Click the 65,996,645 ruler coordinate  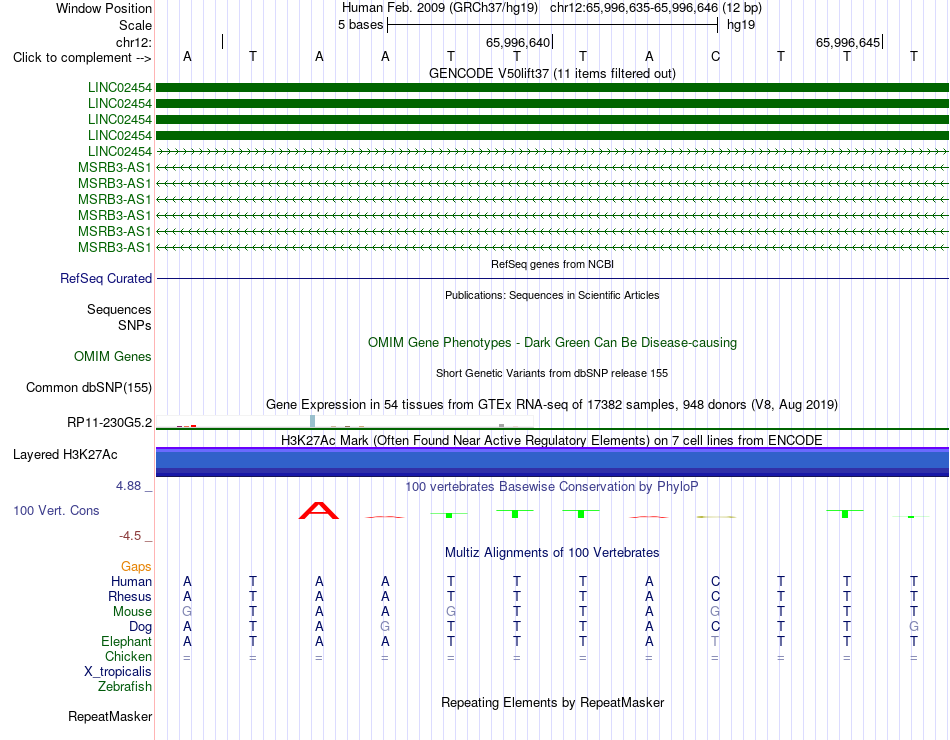click(848, 42)
